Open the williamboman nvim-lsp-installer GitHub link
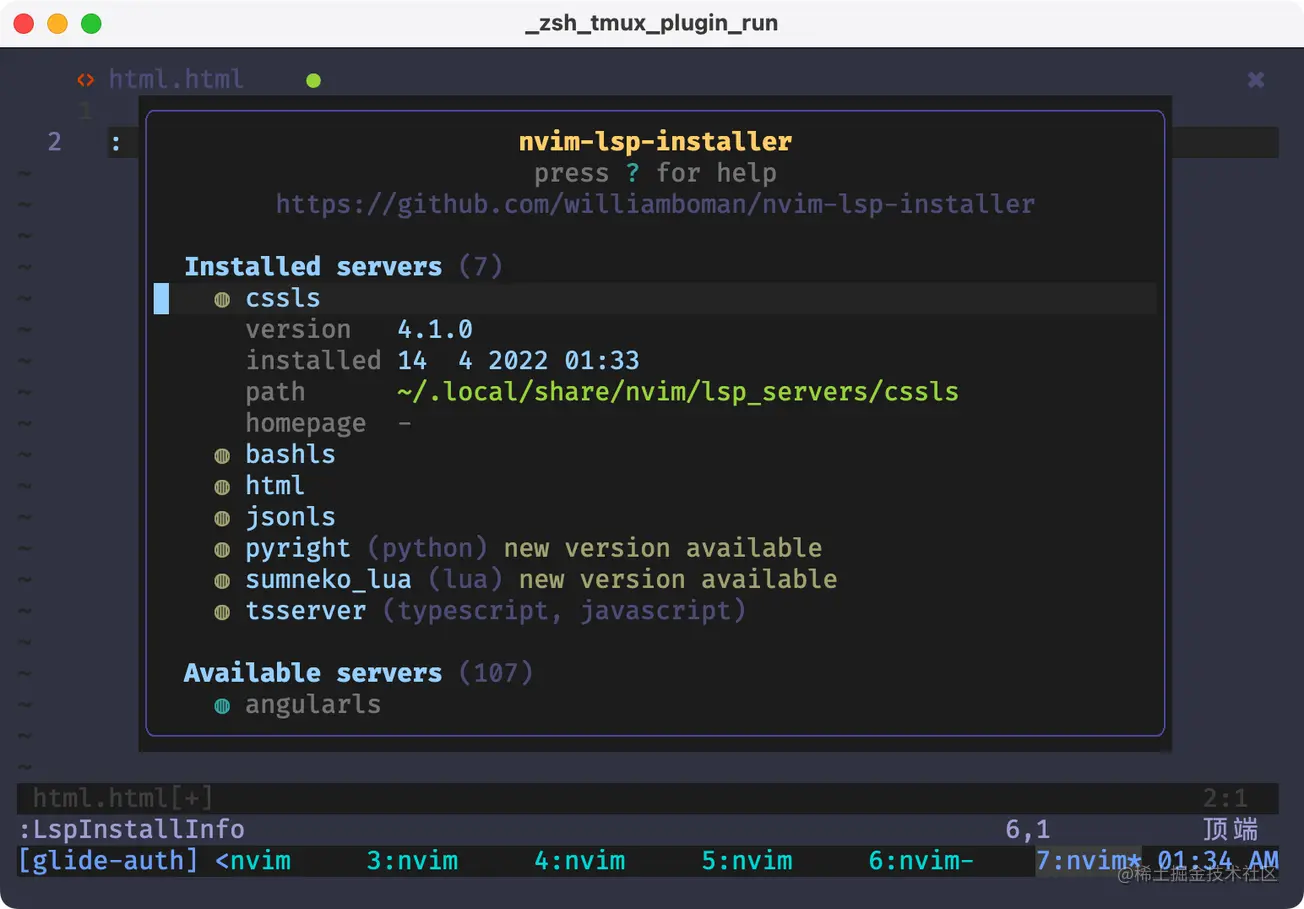The height and width of the screenshot is (909, 1304). tap(655, 204)
